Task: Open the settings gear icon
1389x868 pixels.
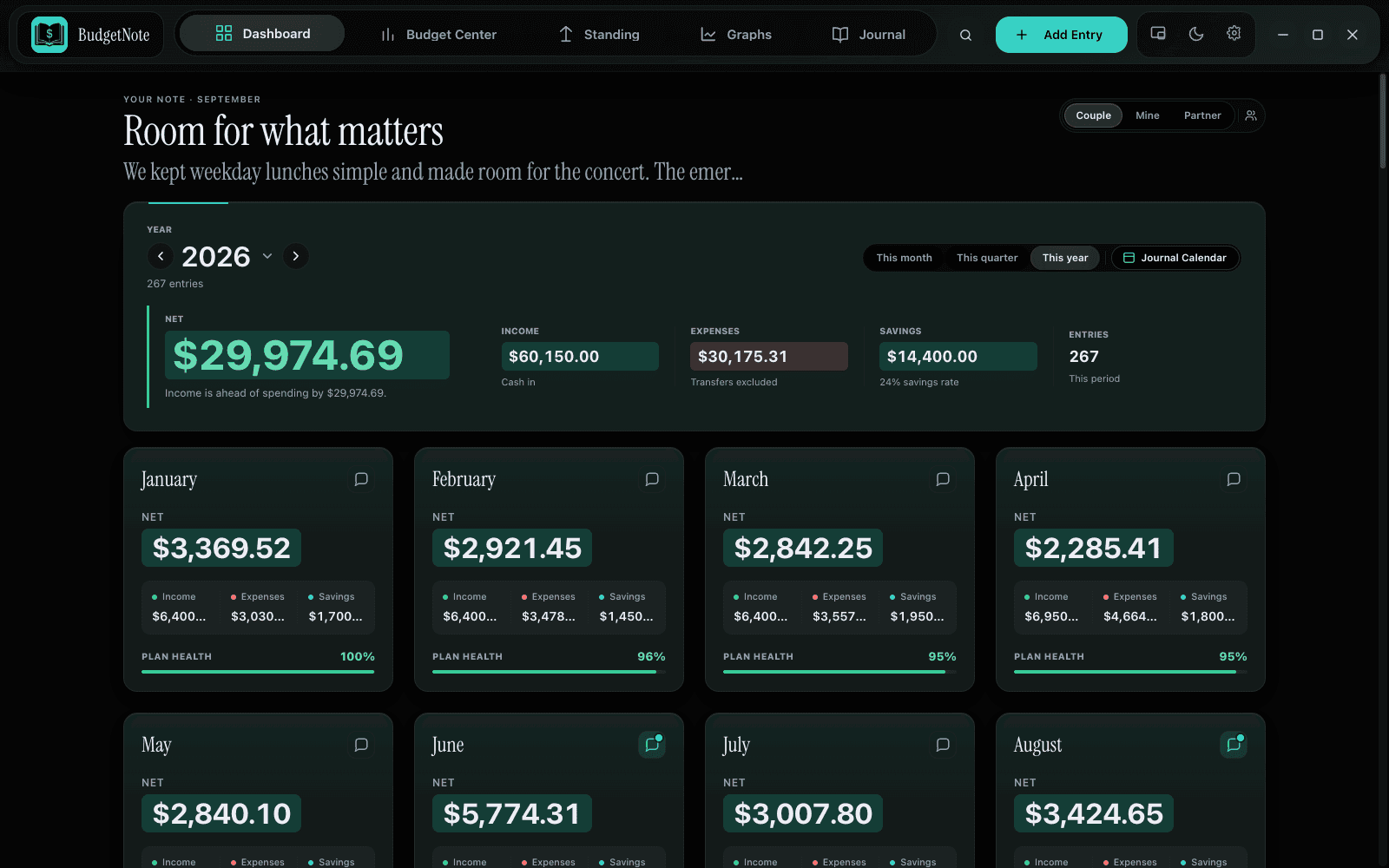Action: (x=1234, y=34)
